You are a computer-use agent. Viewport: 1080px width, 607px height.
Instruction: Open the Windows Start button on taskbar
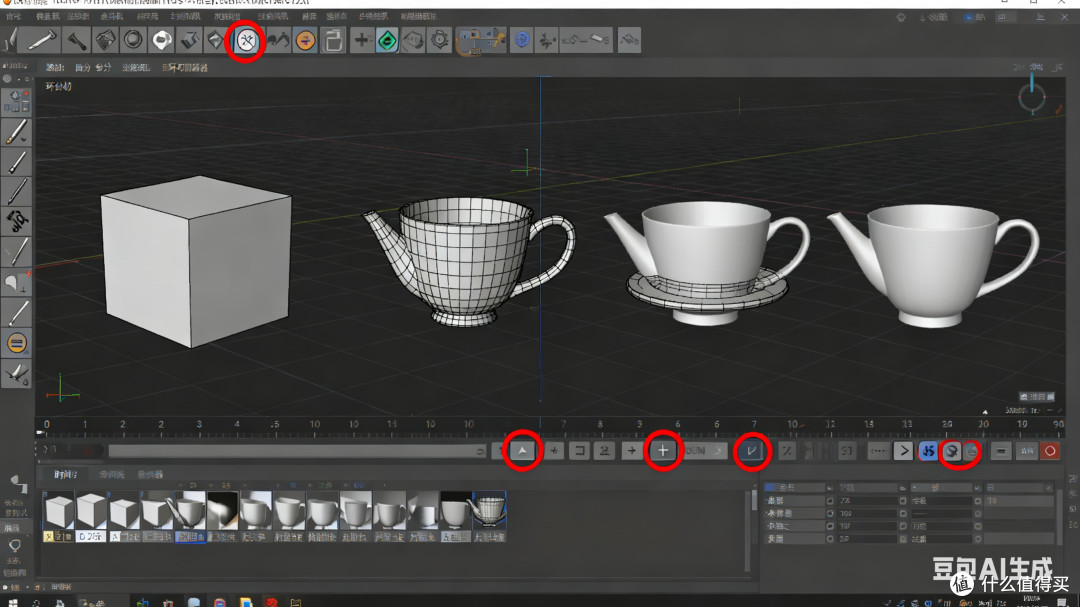(x=12, y=603)
